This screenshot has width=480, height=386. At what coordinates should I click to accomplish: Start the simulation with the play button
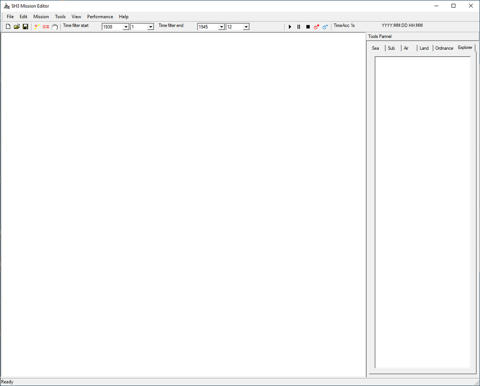(290, 27)
